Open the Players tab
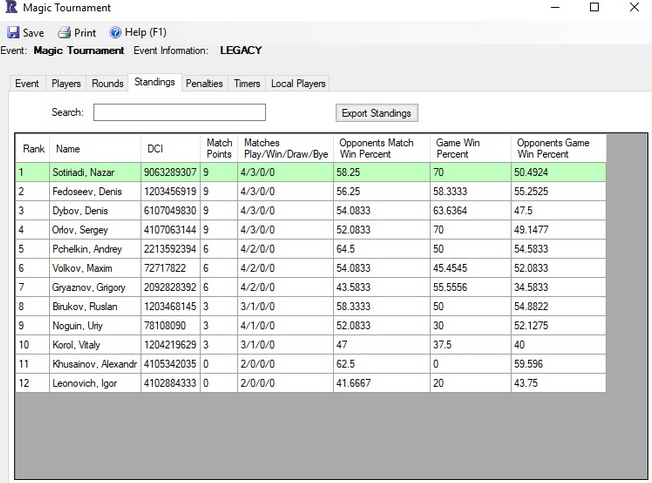652x483 pixels. pos(66,84)
